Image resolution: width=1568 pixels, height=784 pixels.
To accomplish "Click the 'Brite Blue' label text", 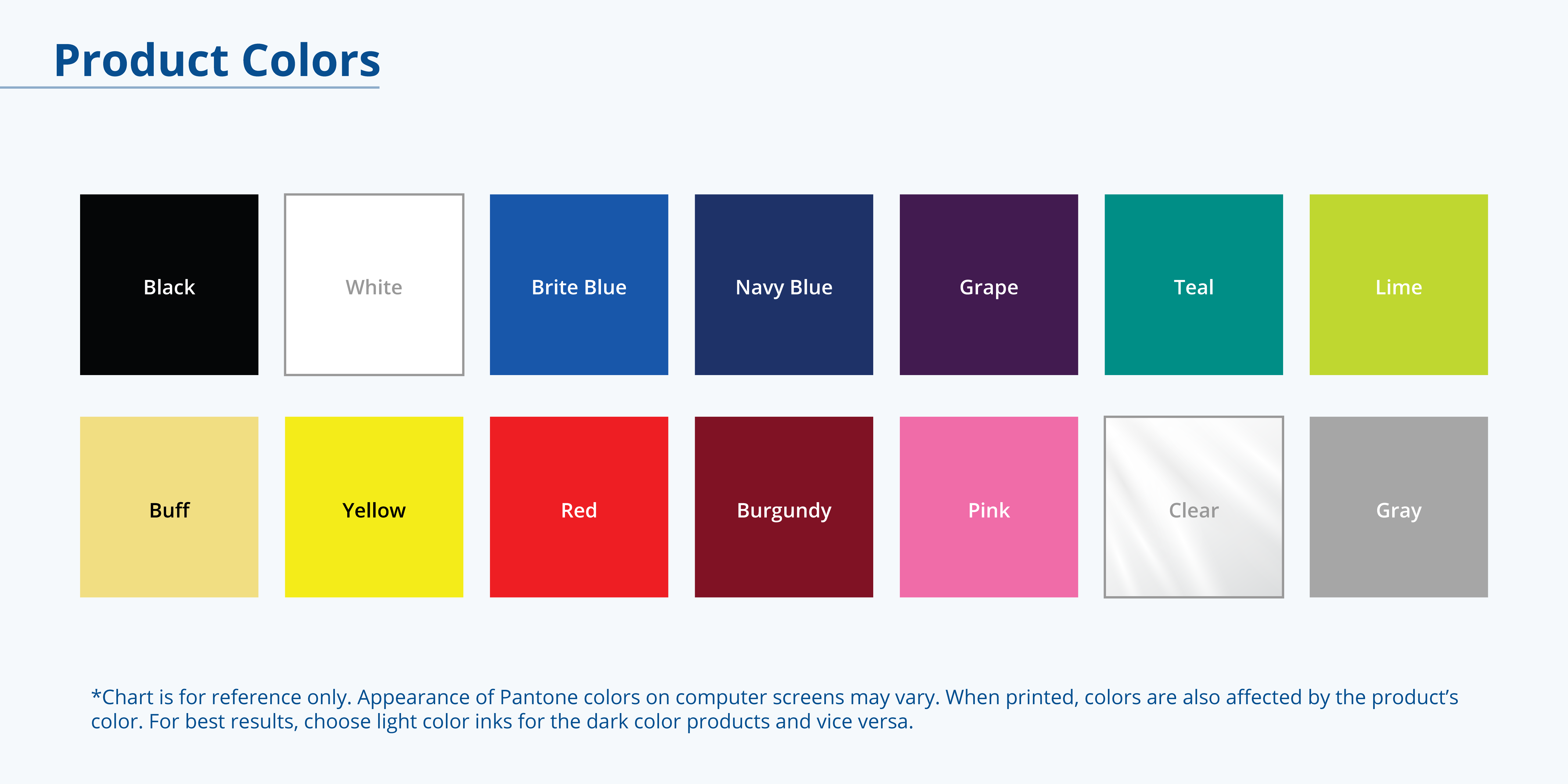I will tap(579, 287).
